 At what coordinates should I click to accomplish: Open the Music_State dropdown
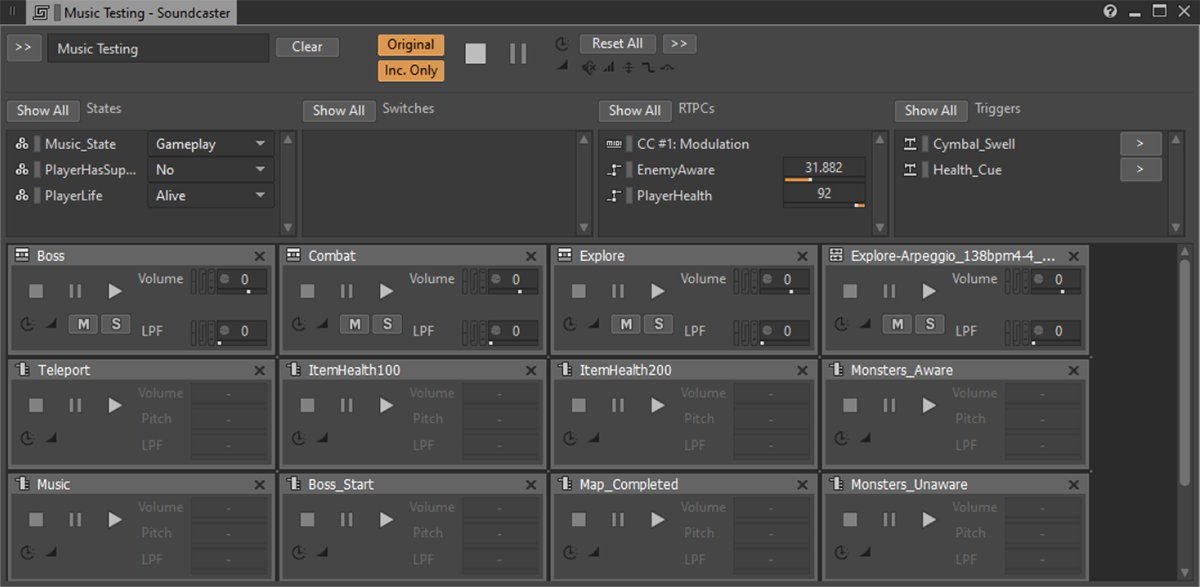point(210,144)
